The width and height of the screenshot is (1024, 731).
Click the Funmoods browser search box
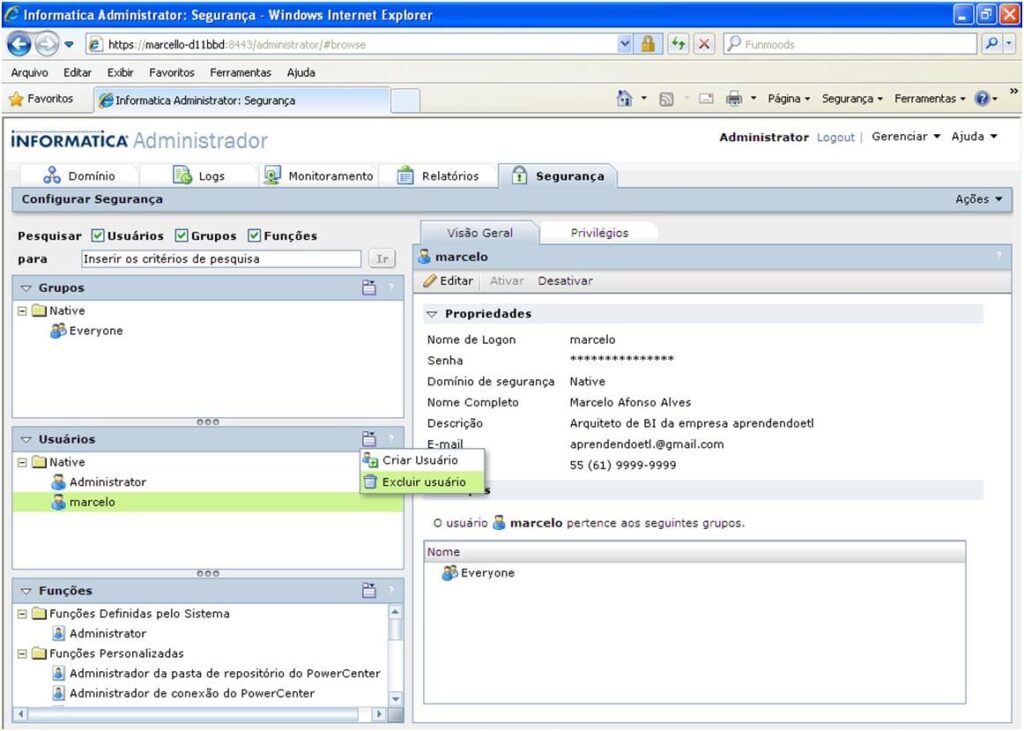[x=850, y=44]
